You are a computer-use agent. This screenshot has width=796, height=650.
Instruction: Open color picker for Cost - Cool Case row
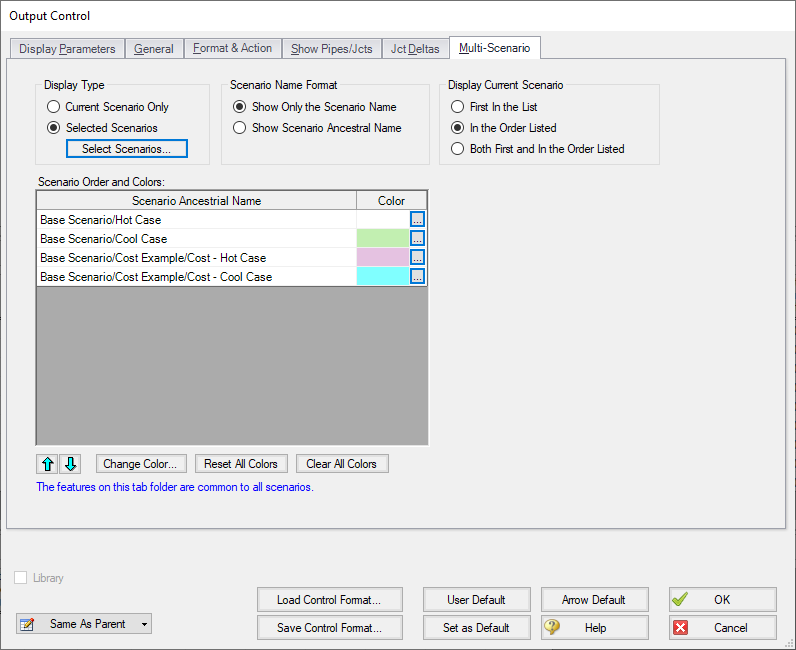(x=417, y=276)
